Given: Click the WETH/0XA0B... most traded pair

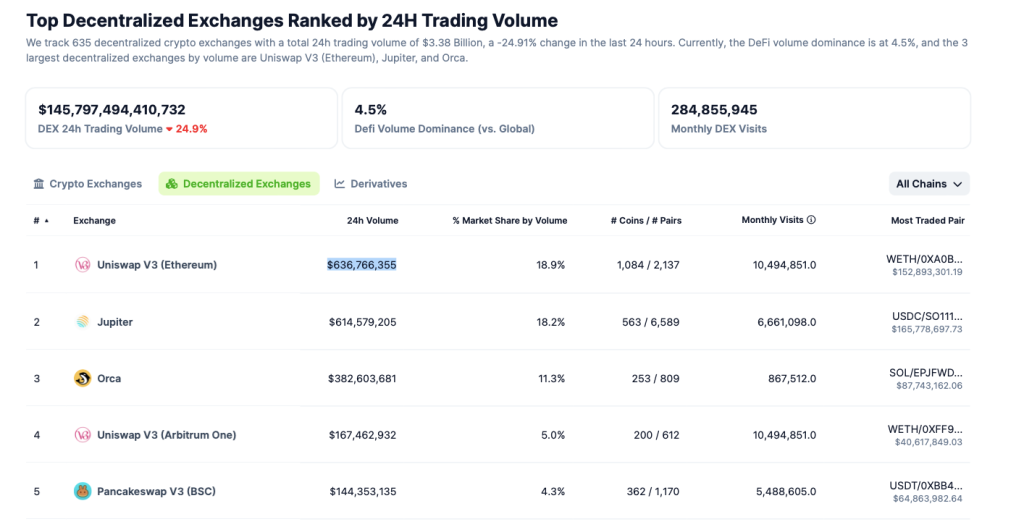Looking at the screenshot, I should click(924, 259).
